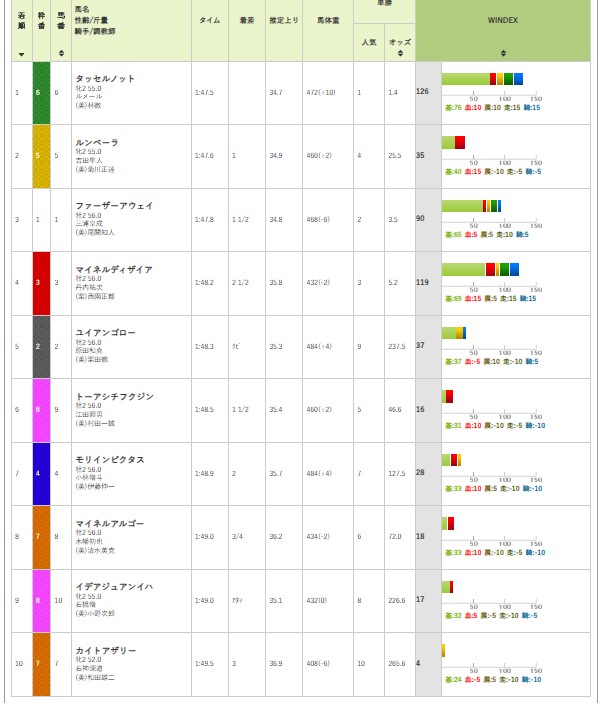Select yellow frame 5 badge for ルンベーラ

click(41, 156)
